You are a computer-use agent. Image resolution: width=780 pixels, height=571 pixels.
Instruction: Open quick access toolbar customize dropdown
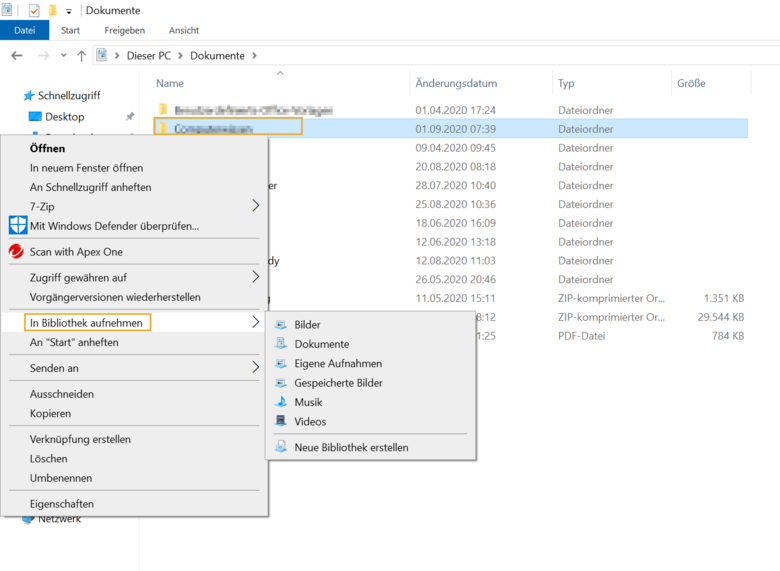coord(69,11)
